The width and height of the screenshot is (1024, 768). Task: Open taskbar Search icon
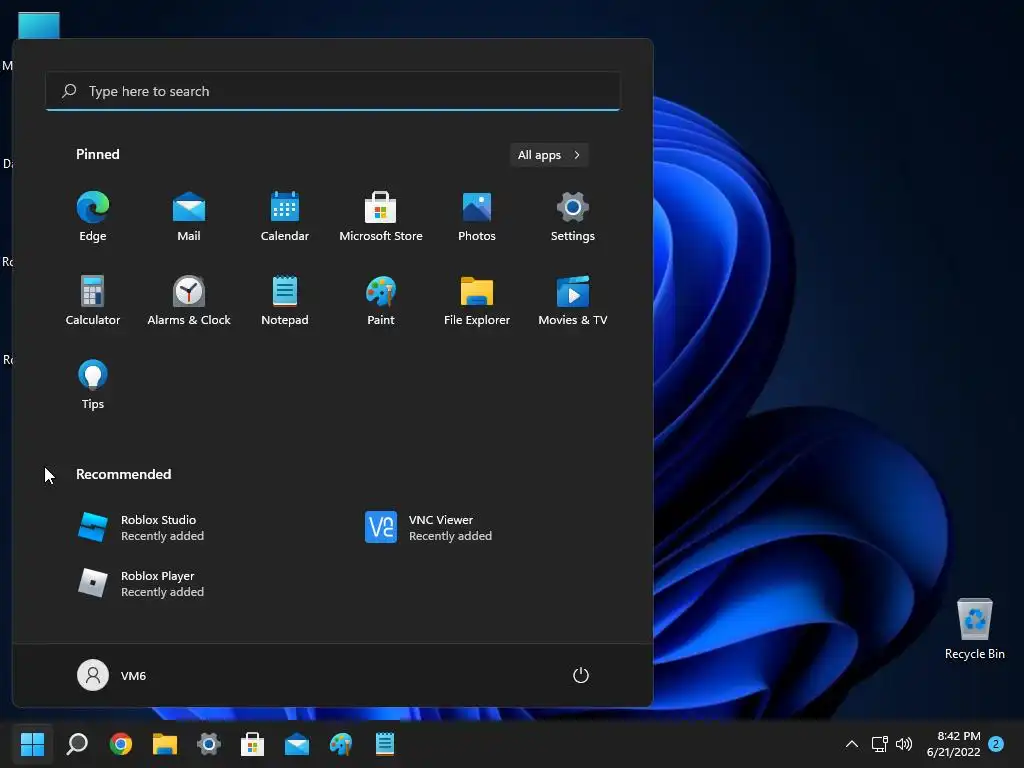coord(77,743)
